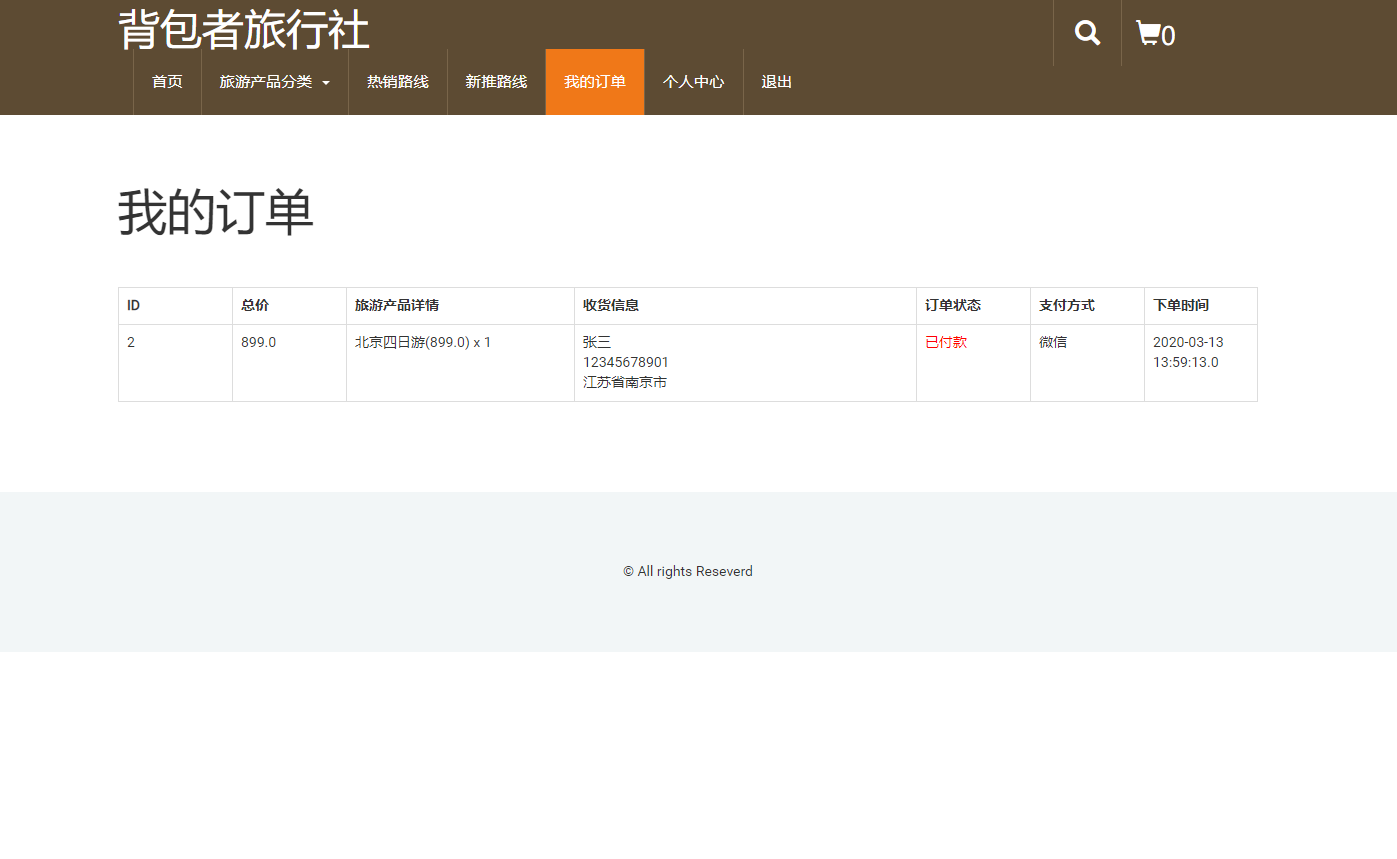Open the 首页 navigation menu item
The width and height of the screenshot is (1397, 859).
pyautogui.click(x=167, y=82)
